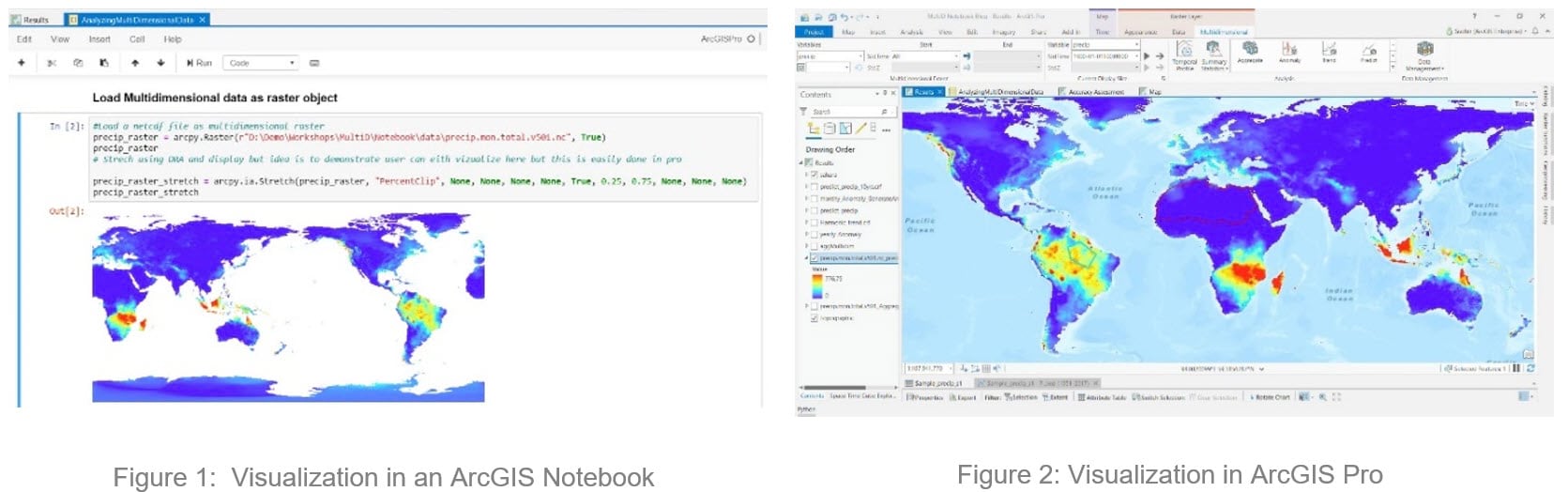Image resolution: width=1568 pixels, height=492 pixels.
Task: Open the Imagery ribbon tab
Action: pos(1002,32)
